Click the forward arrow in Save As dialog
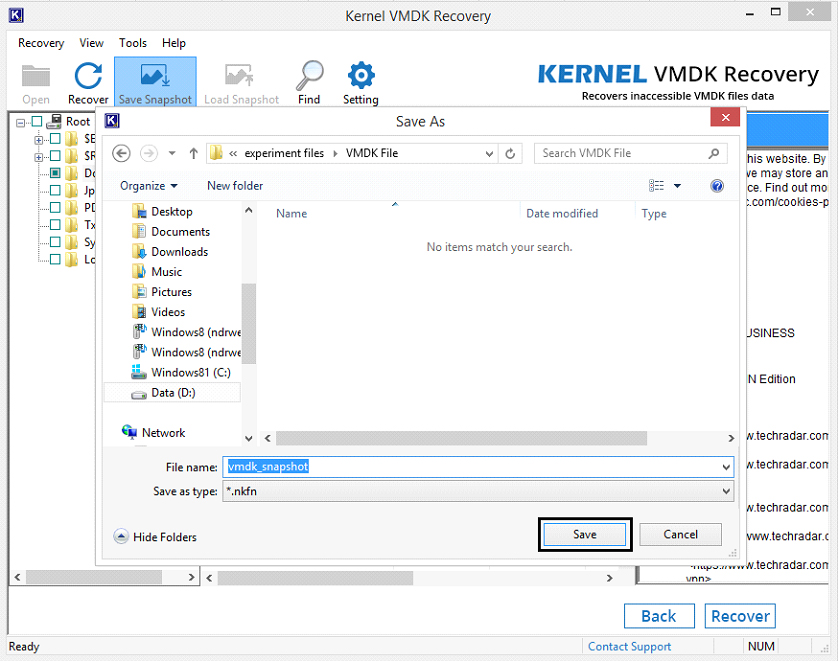This screenshot has height=661, width=838. click(149, 153)
